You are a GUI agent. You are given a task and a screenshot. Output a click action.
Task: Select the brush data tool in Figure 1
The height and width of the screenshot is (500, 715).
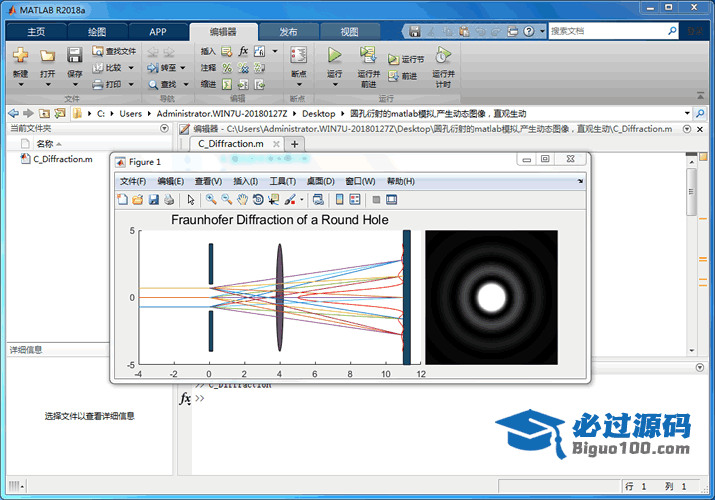tap(290, 200)
